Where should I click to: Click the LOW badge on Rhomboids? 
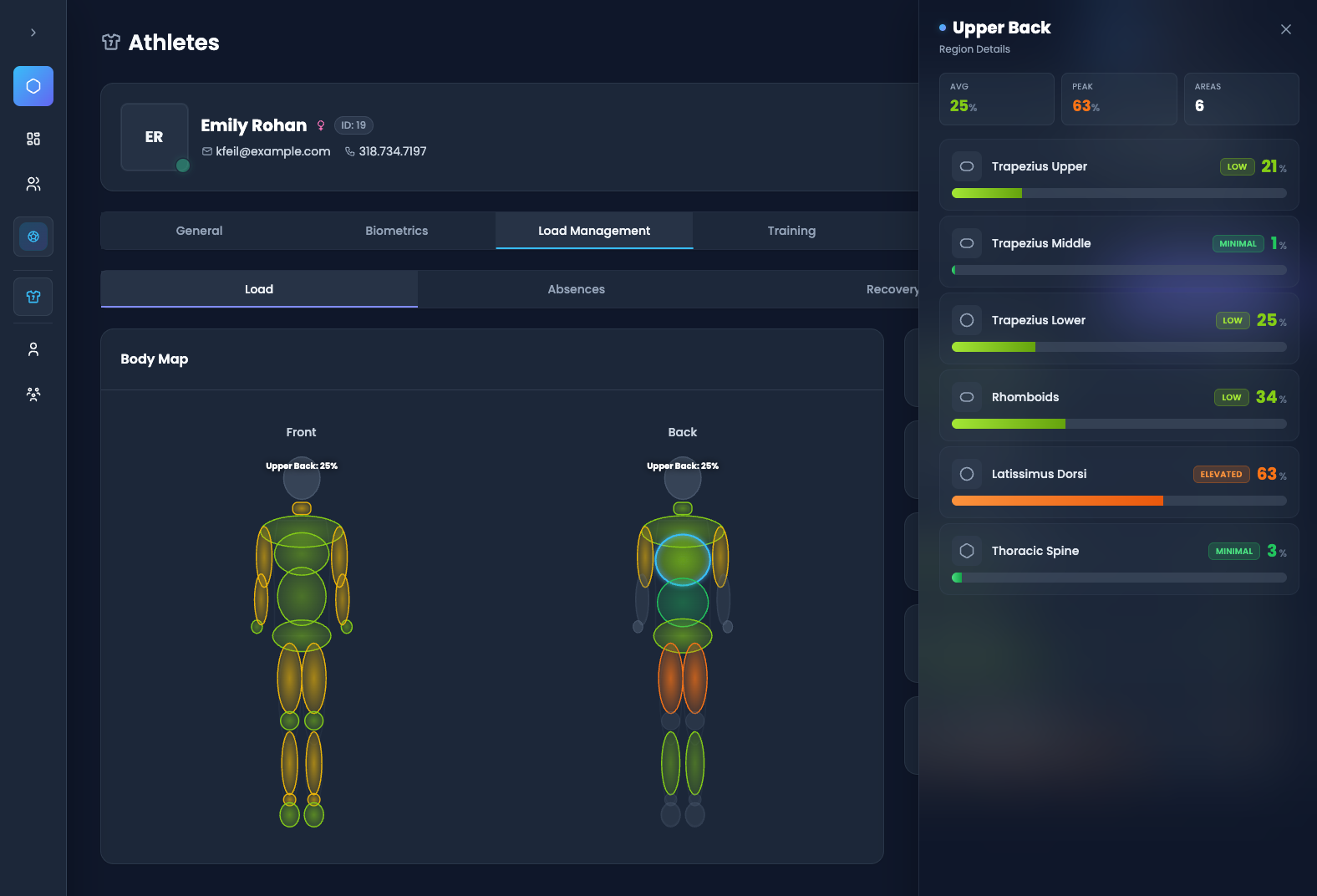click(1232, 397)
